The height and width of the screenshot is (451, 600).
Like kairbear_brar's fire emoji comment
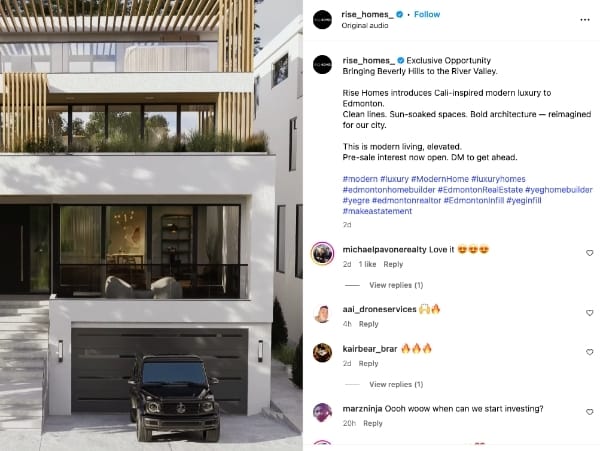pyautogui.click(x=589, y=352)
